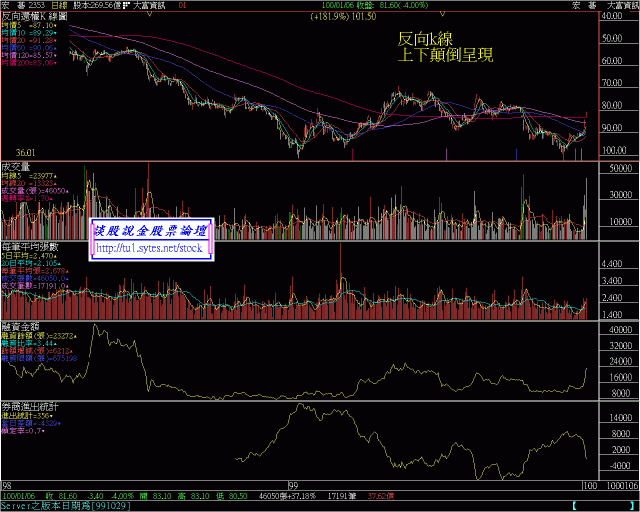640x512 pixels.
Task: Click the 17191筆 trade count in status bar
Action: coord(342,496)
